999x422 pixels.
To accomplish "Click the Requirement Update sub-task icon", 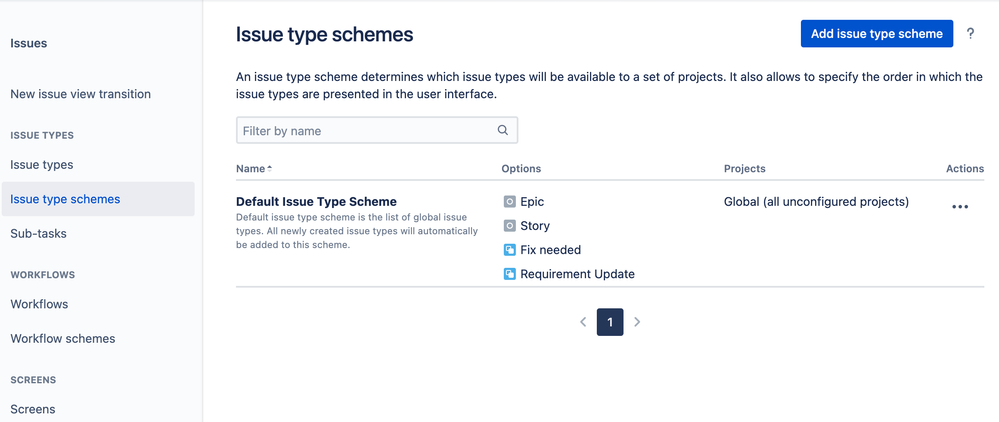I will [509, 274].
